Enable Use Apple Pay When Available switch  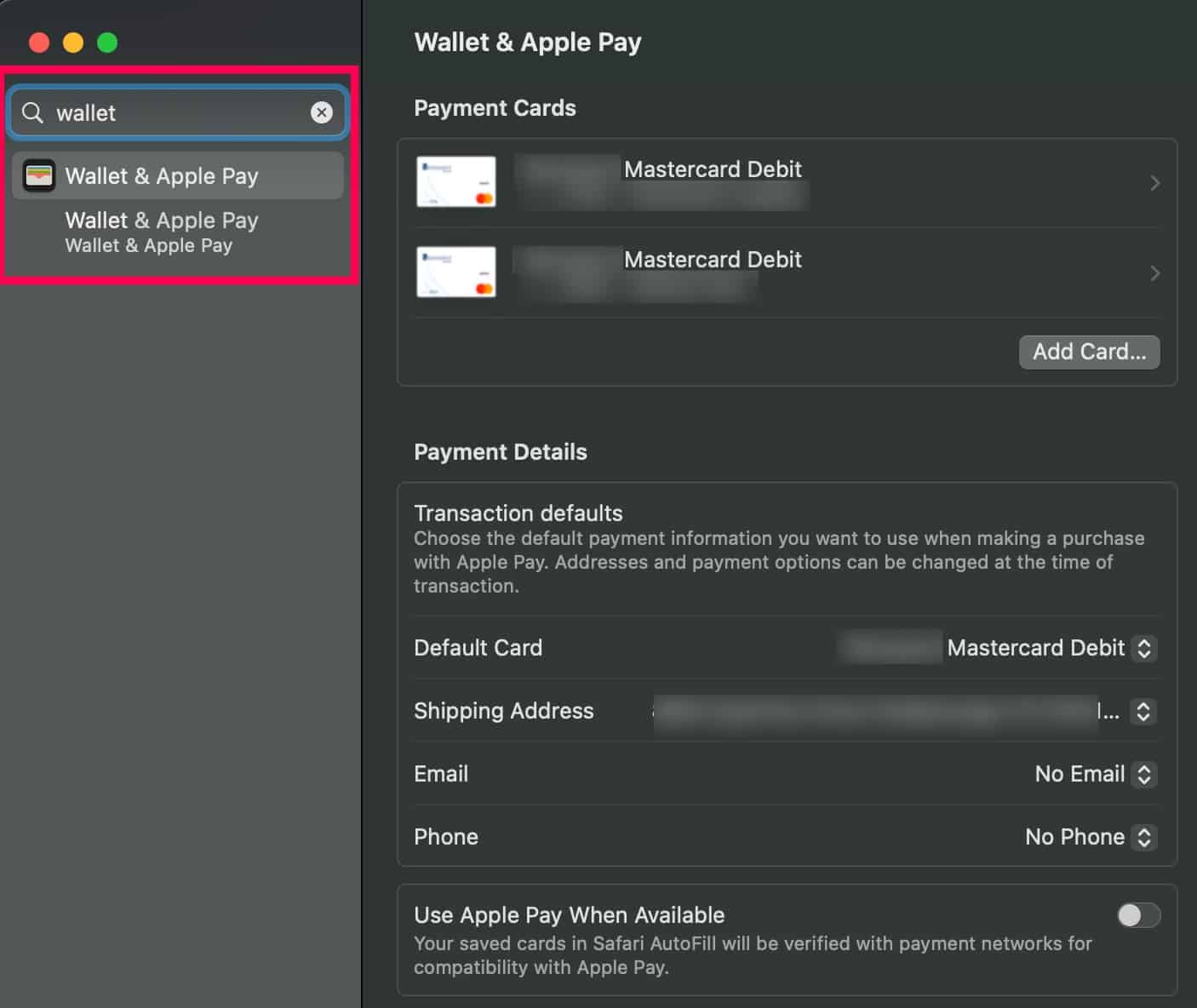[x=1138, y=915]
